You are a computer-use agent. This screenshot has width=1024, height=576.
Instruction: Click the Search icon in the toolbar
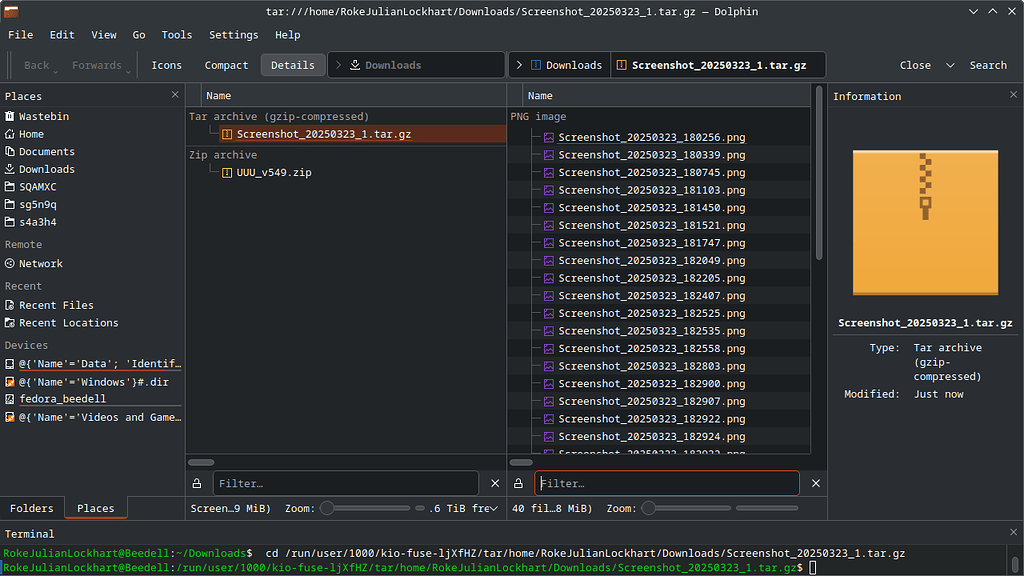pos(987,64)
